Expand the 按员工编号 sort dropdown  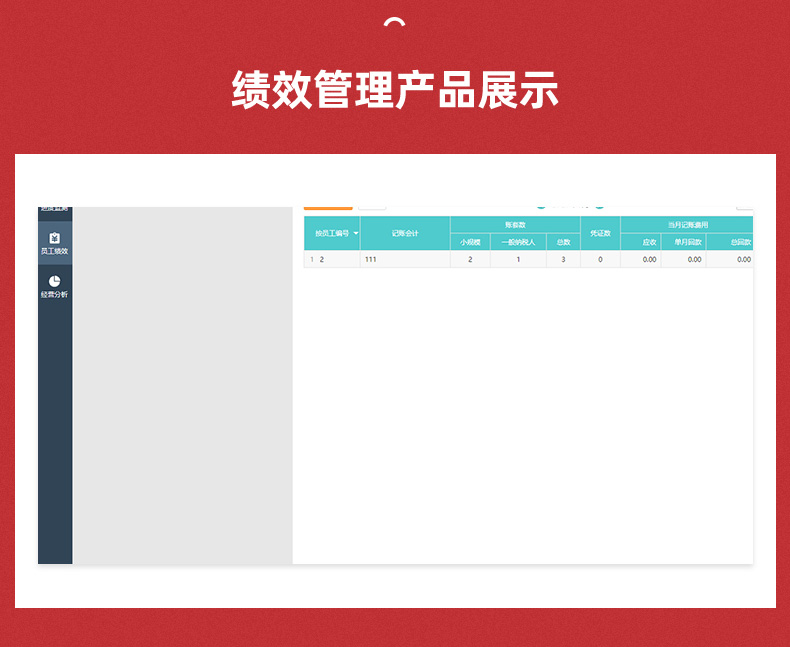[356, 233]
